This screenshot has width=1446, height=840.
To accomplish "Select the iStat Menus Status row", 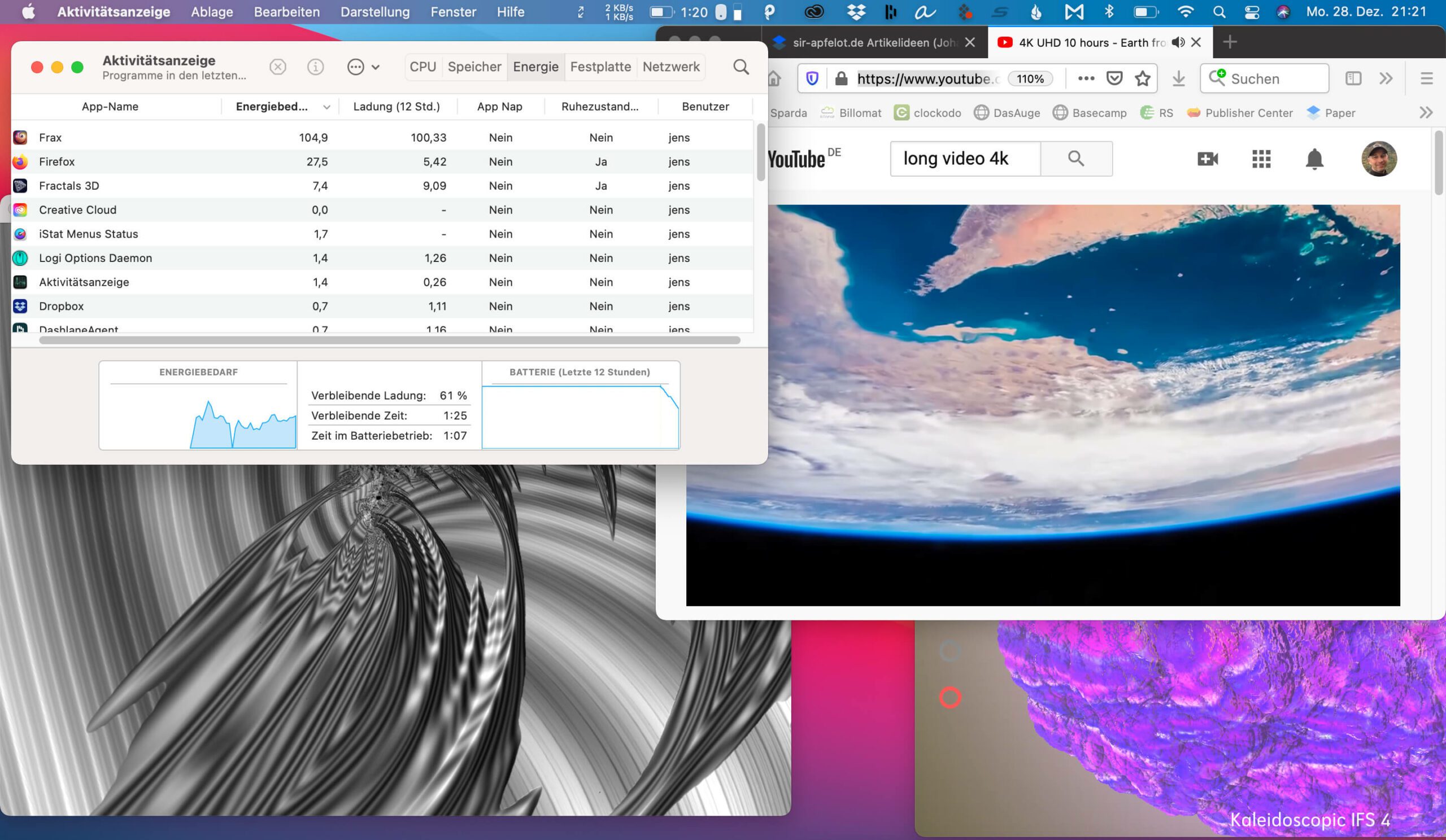I will [x=382, y=234].
